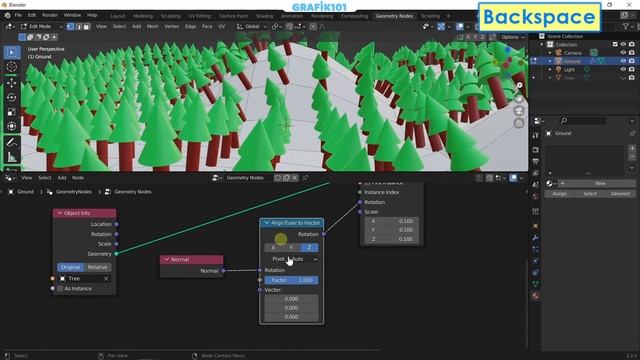This screenshot has height=360, width=640.
Task: Activate the Scale tool in the viewport toolbar
Action: pyautogui.click(x=11, y=111)
